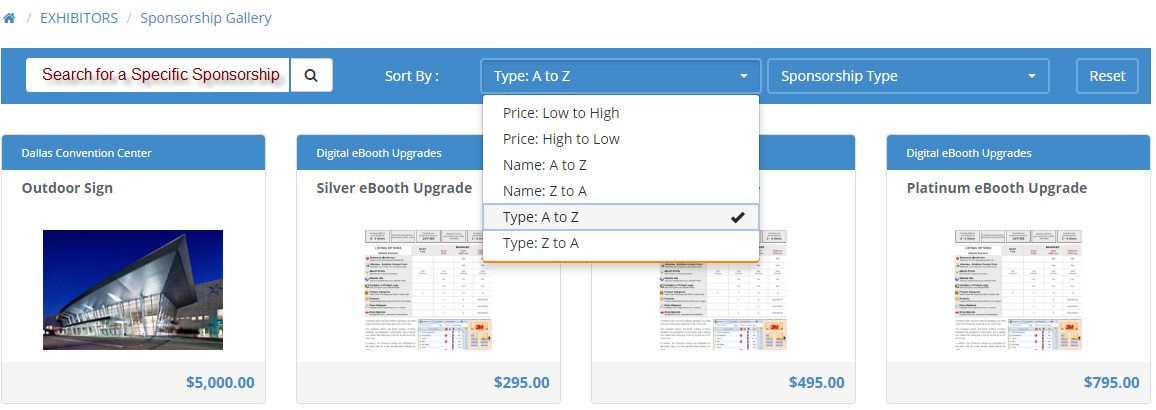Open Outdoor Sign convention center photo
Image resolution: width=1156 pixels, height=410 pixels.
tap(133, 290)
